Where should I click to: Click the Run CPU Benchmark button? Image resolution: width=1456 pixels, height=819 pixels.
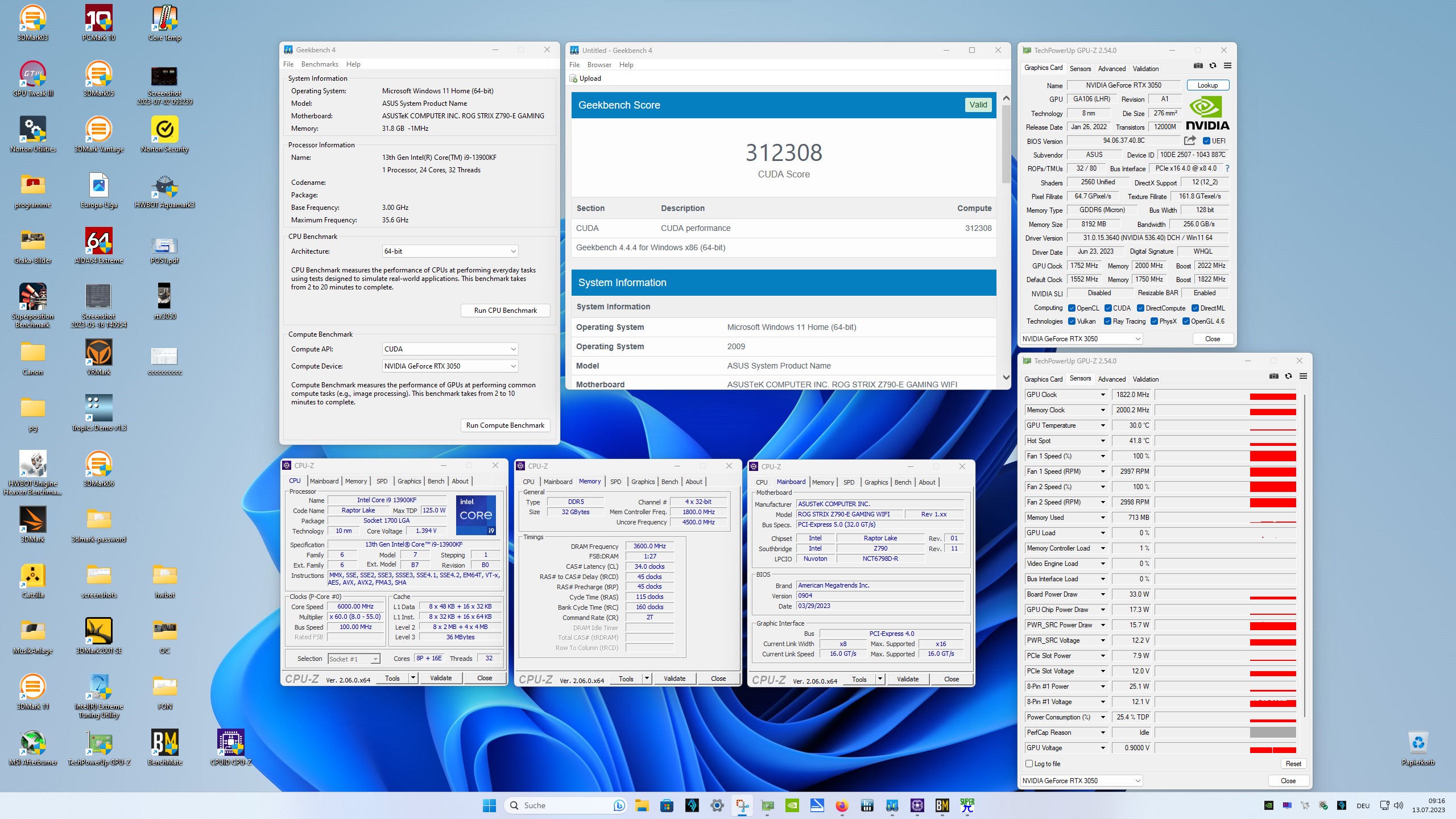[505, 311]
